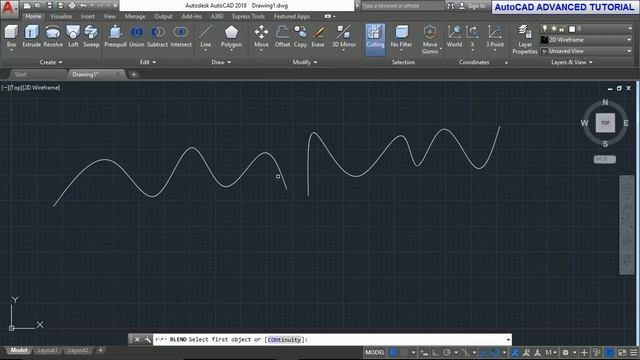Click the New drawing quick access icon

[27, 6]
